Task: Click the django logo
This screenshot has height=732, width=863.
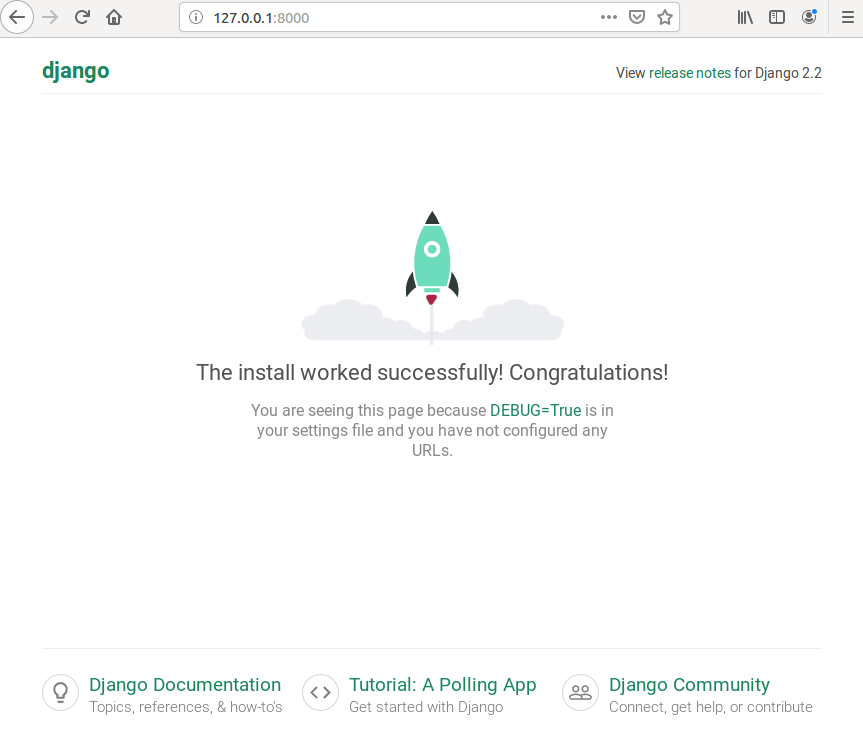Action: tap(75, 71)
